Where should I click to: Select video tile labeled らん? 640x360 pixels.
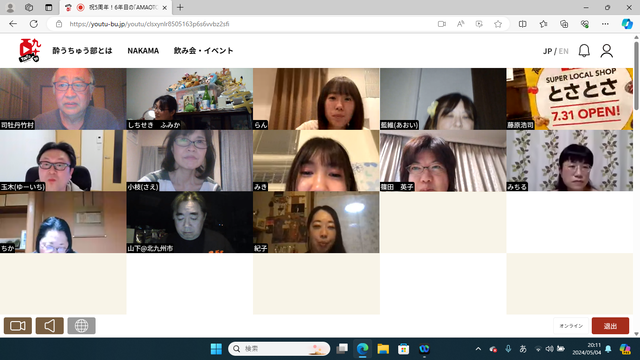pyautogui.click(x=316, y=99)
